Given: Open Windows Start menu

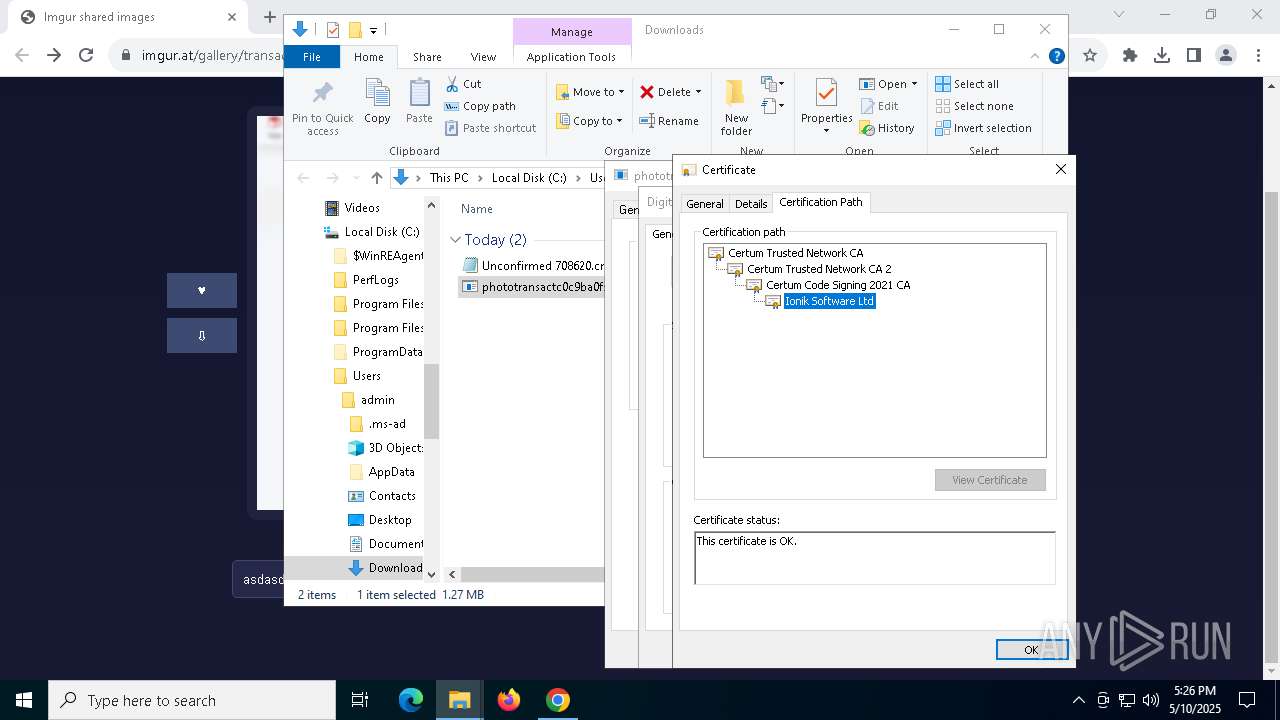Looking at the screenshot, I should coord(24,700).
